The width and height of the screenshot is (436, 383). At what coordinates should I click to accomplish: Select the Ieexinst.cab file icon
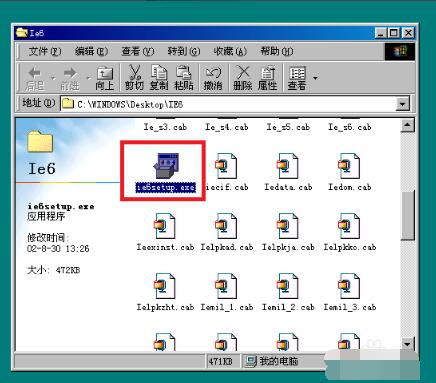pyautogui.click(x=165, y=226)
